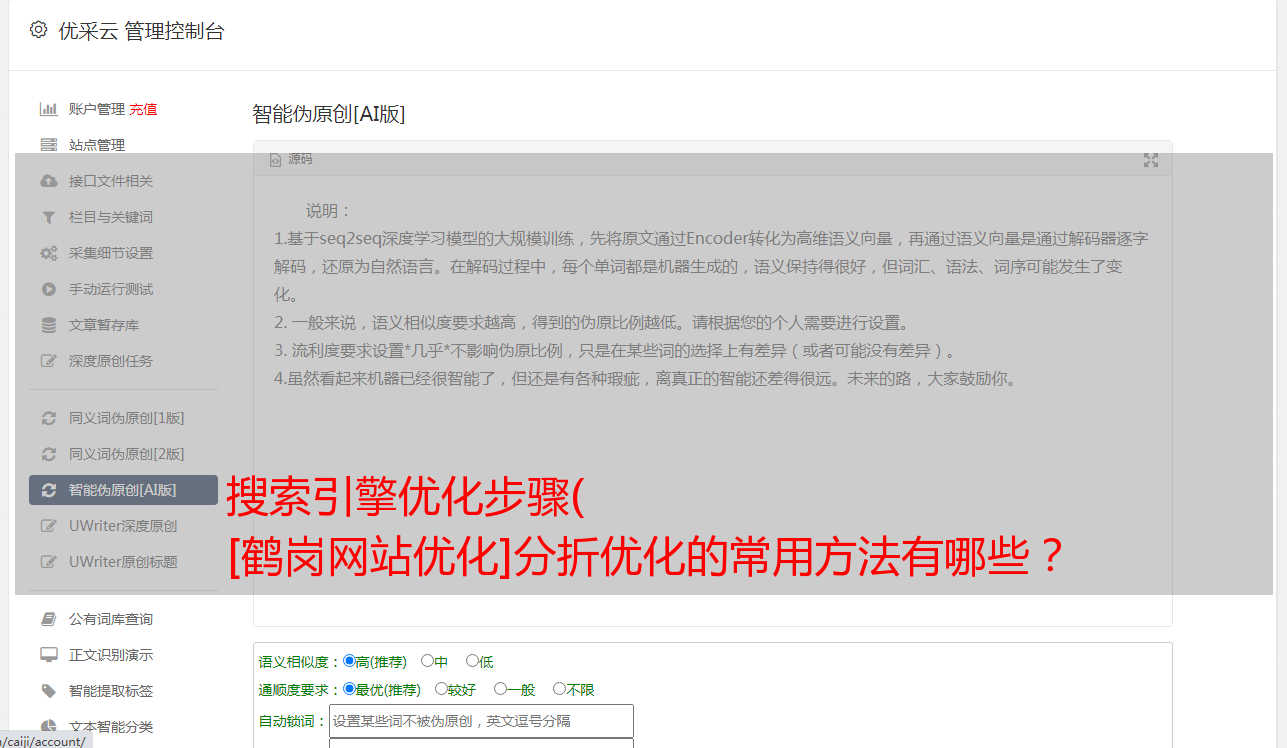Click the 采集细节设置 gears icon
Screen dimensions: 1287x748
(x=48, y=253)
